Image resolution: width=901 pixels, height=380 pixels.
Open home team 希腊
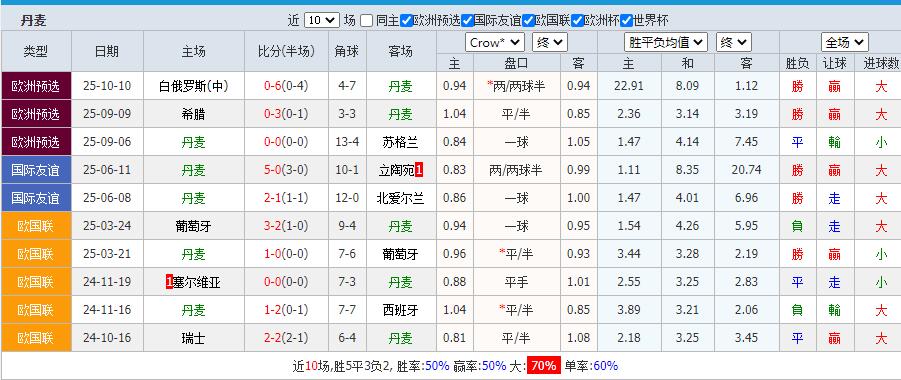pos(194,114)
